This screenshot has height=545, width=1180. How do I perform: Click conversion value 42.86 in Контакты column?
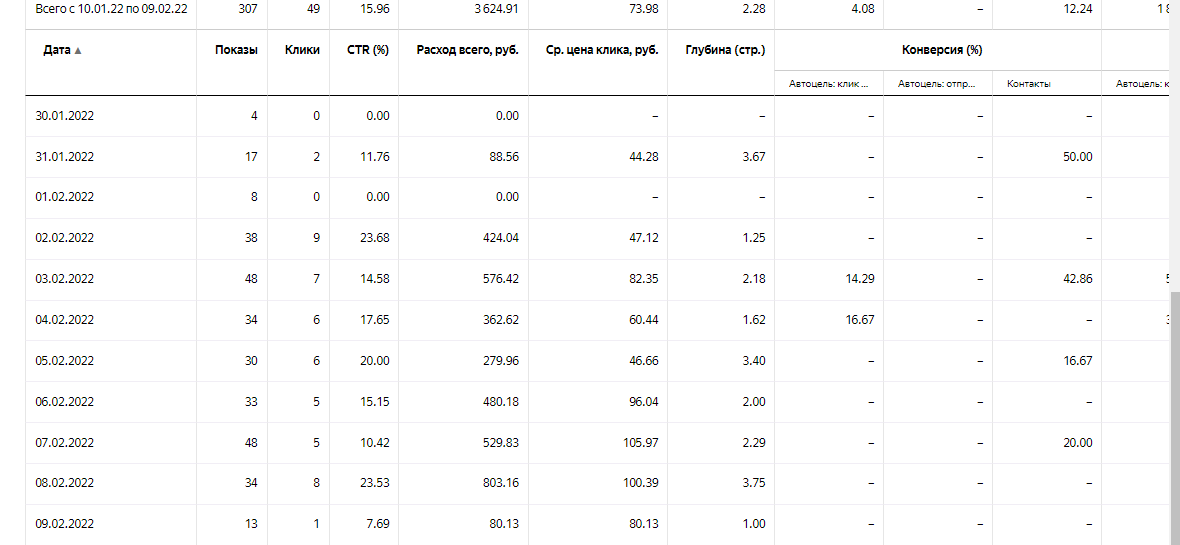1077,279
